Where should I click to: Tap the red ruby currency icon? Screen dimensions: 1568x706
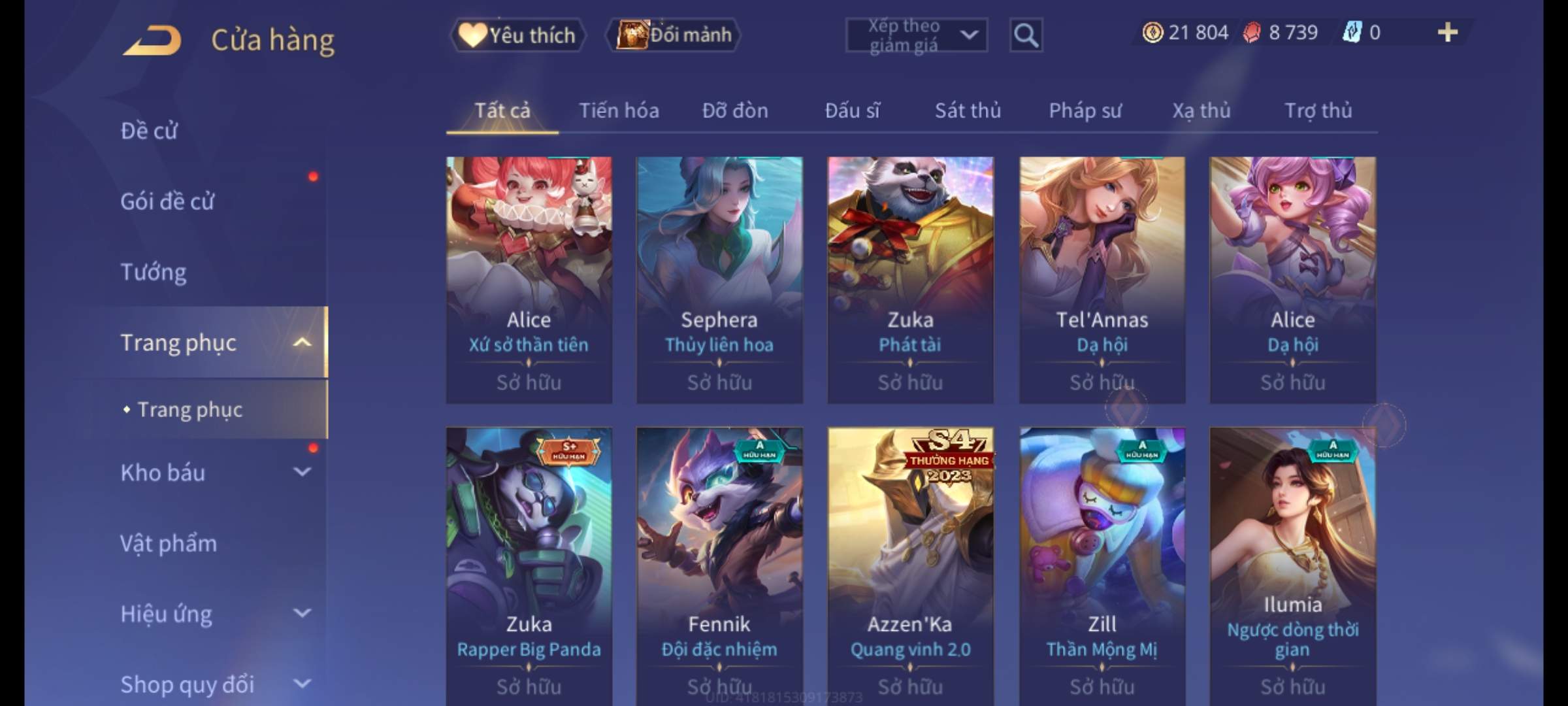coord(1252,33)
